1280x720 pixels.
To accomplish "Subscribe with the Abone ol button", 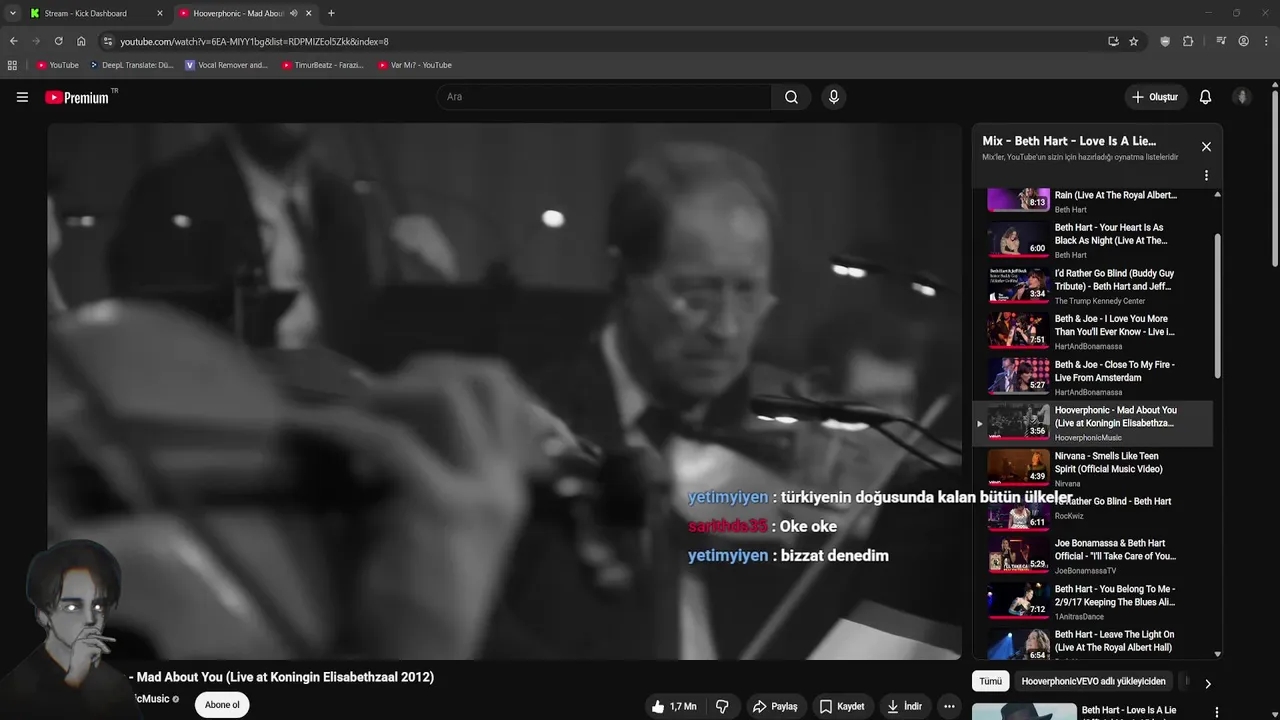I will click(x=222, y=705).
